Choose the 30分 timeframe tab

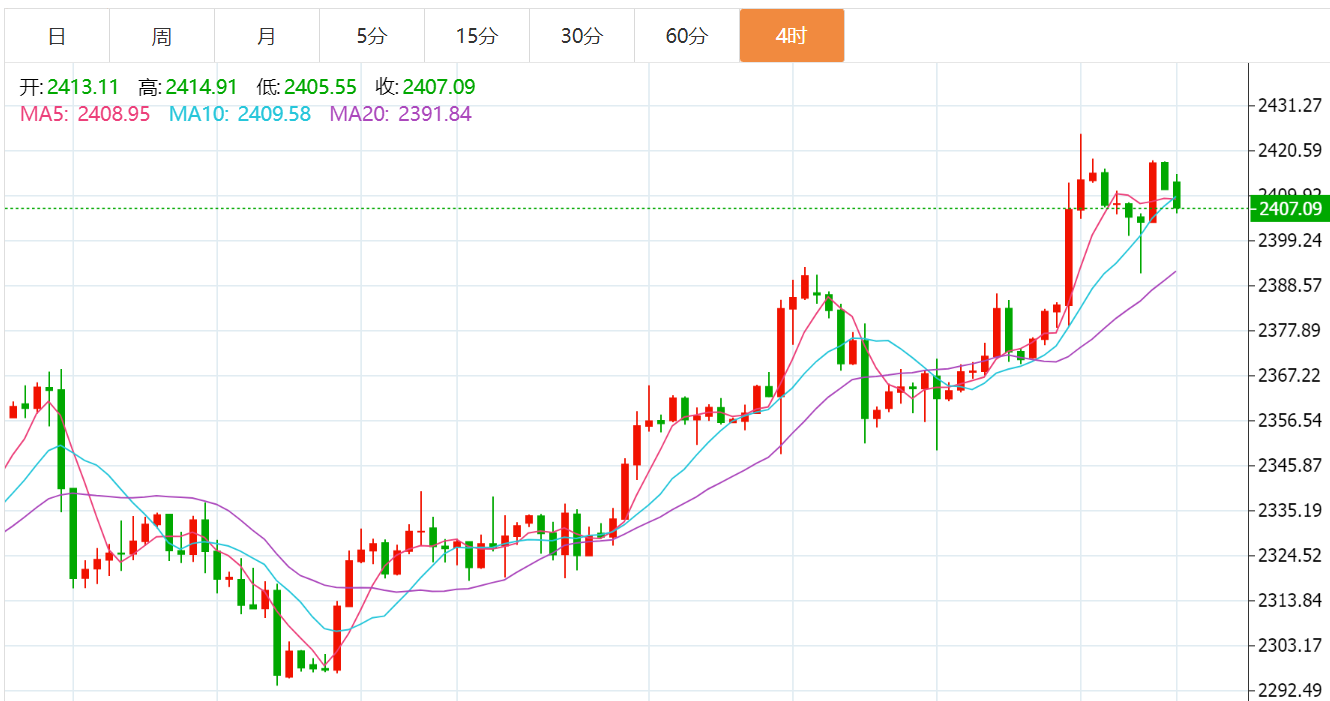click(x=582, y=36)
